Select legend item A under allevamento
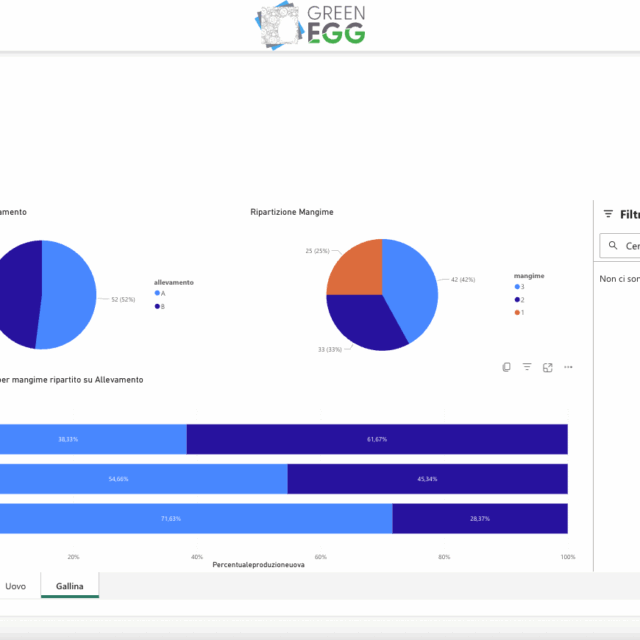The image size is (640, 640). [160, 293]
